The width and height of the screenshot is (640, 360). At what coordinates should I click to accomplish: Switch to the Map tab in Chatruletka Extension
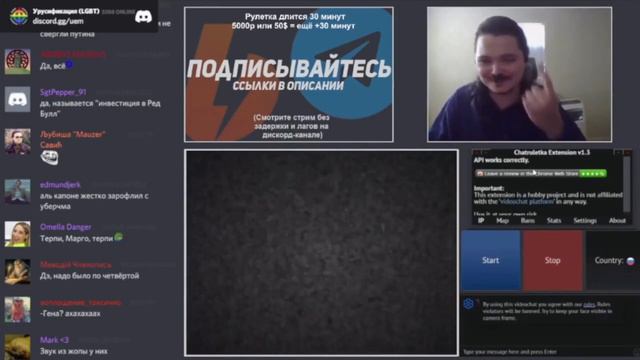coord(502,220)
